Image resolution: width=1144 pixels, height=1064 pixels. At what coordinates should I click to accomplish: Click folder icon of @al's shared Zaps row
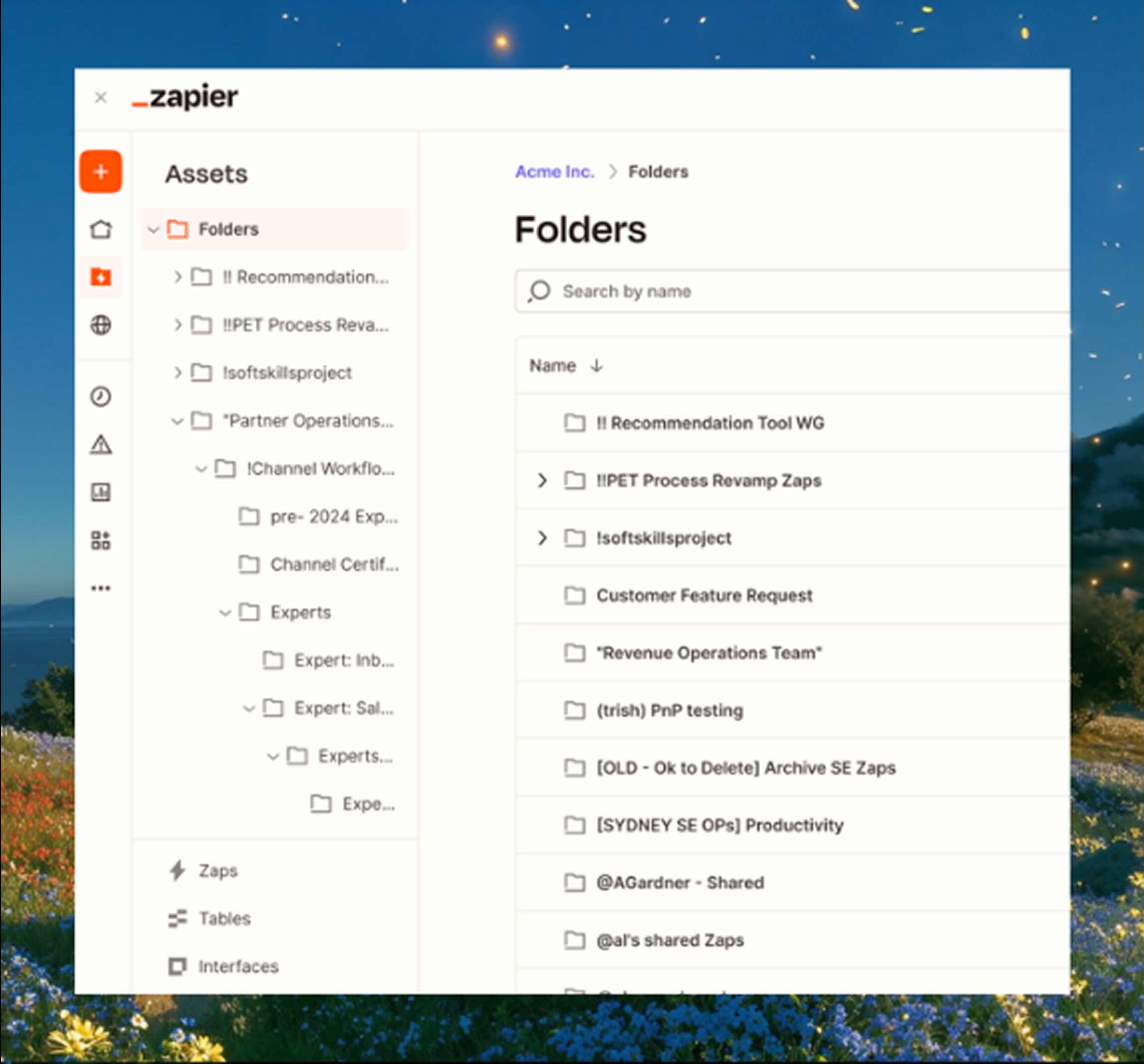click(x=574, y=940)
